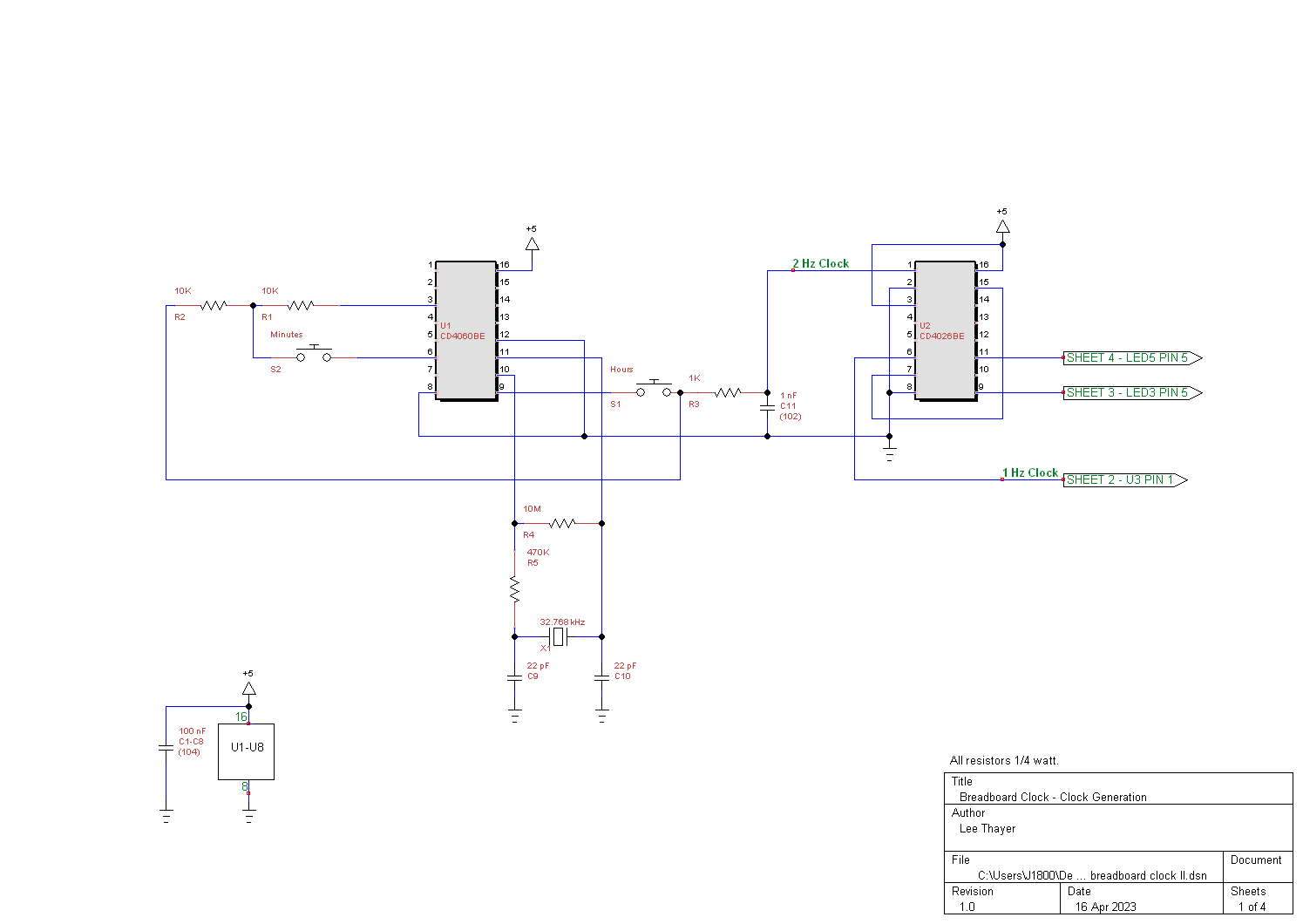Click the '470K' resistor value text
The width and height of the screenshot is (1303, 924).
point(538,552)
